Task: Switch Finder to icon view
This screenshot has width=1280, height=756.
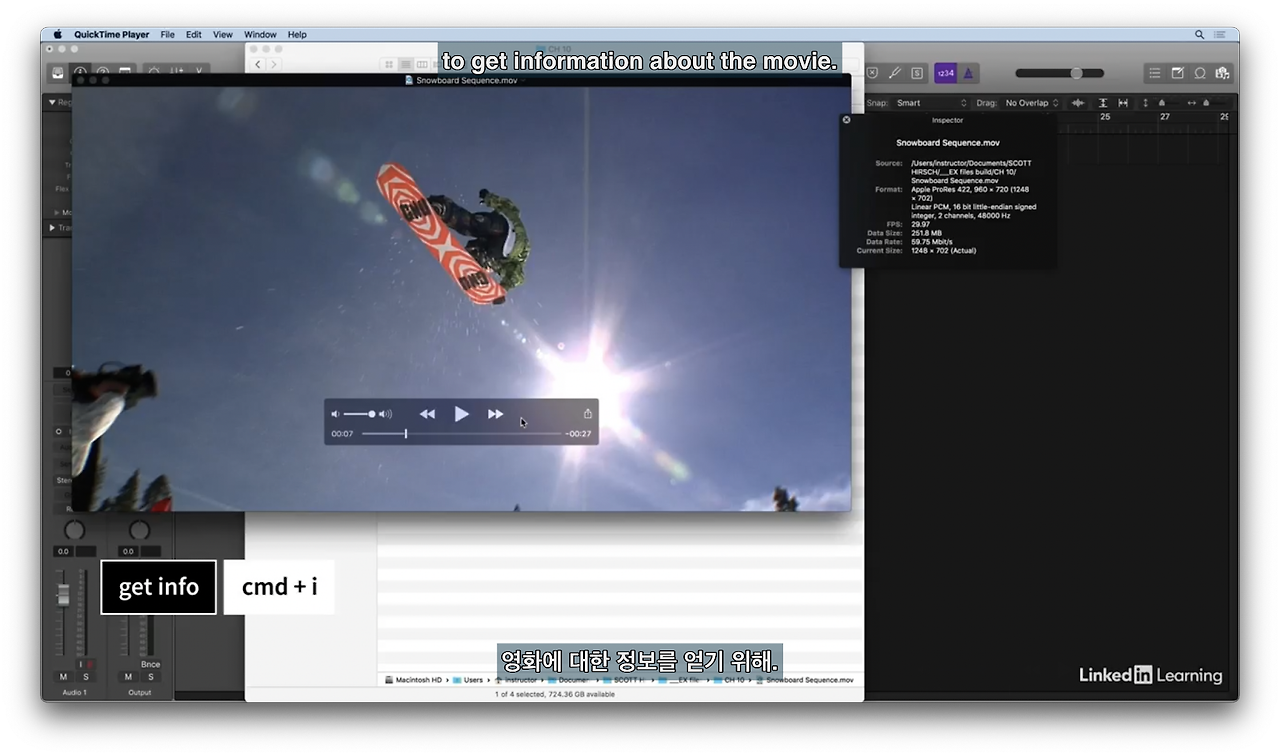Action: coord(389,64)
